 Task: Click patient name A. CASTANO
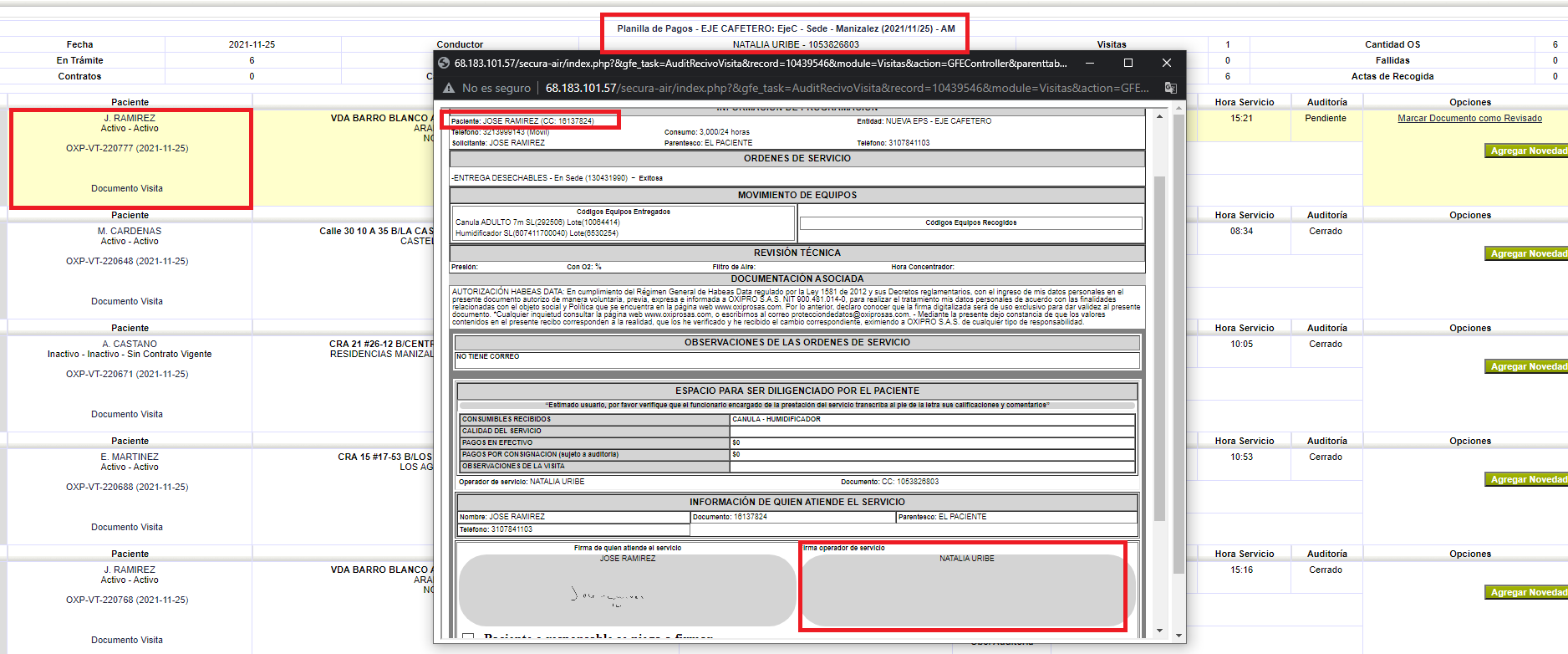point(130,344)
